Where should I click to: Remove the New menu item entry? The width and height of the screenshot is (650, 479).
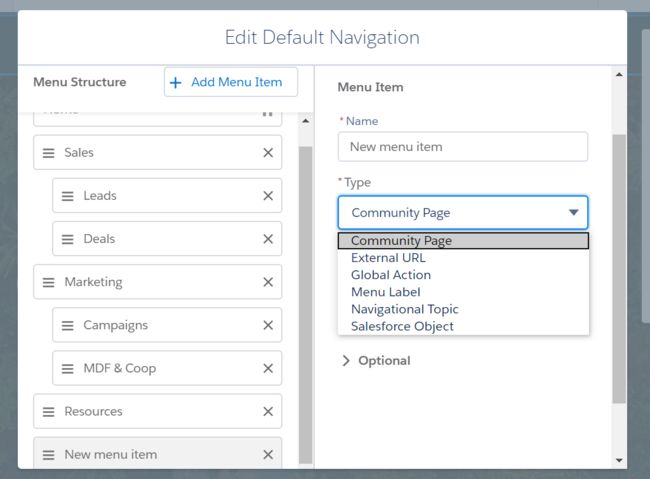pos(268,455)
